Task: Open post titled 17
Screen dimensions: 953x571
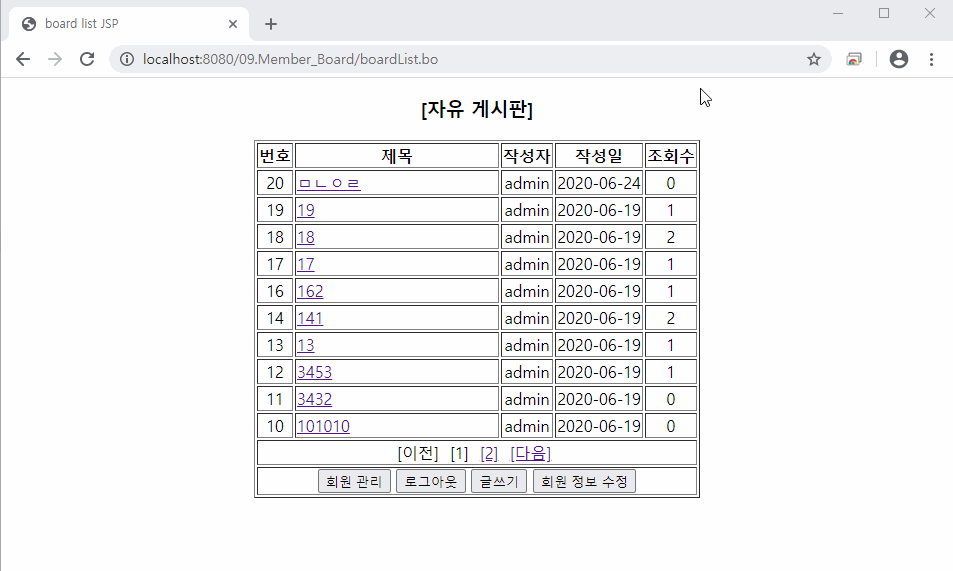Action: tap(306, 264)
